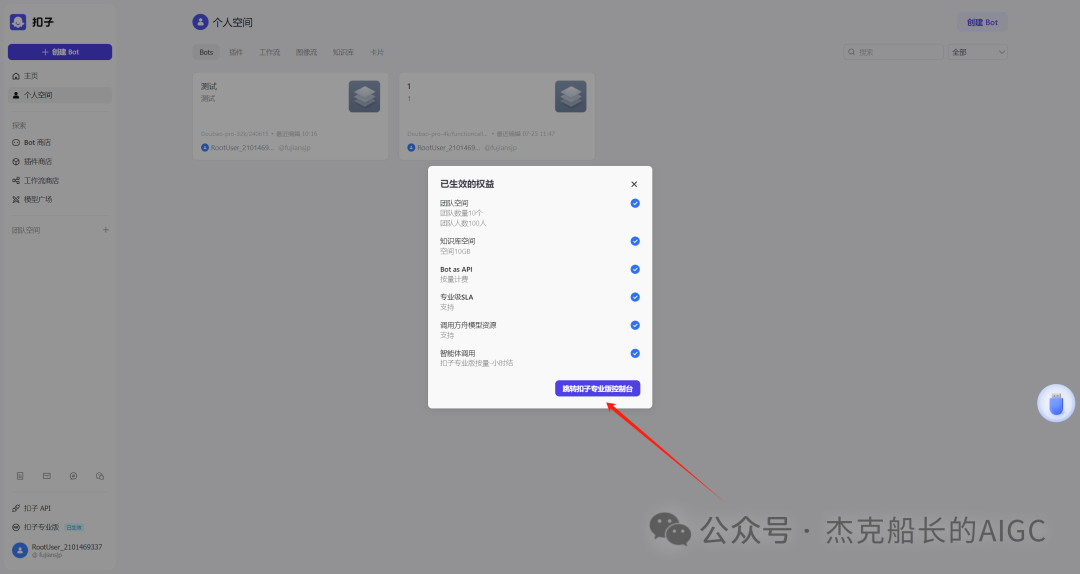Select 个人空间 in the sidebar
Viewport: 1080px width, 574px height.
coord(60,95)
